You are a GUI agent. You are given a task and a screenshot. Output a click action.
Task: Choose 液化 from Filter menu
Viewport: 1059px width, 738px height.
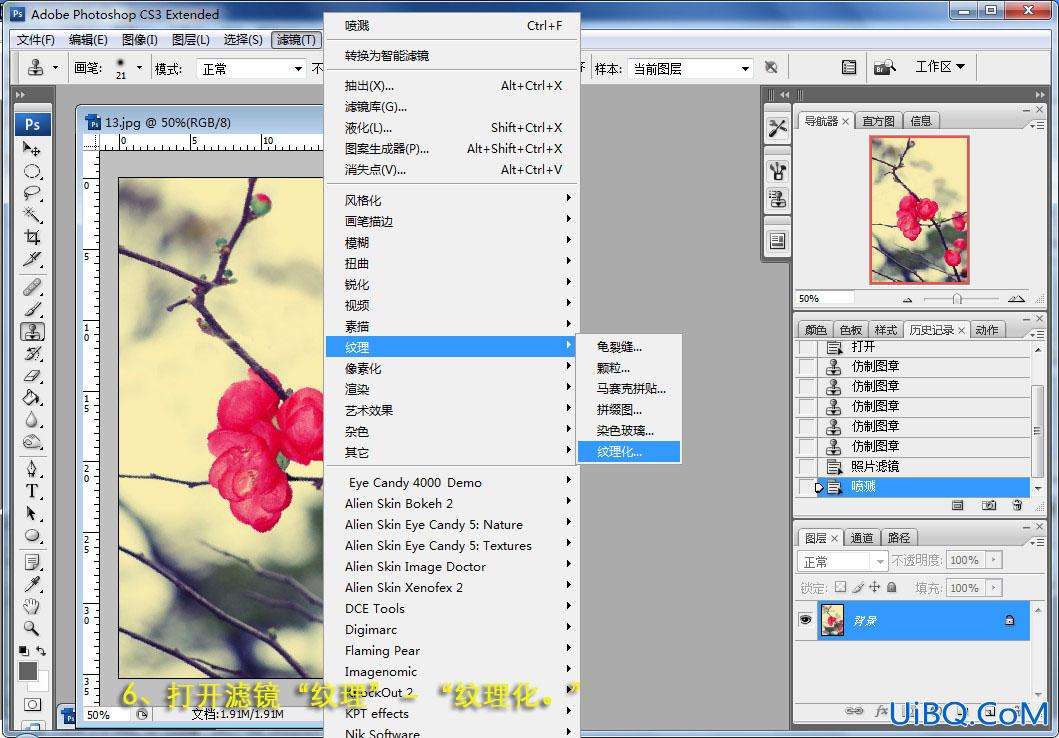[452, 128]
